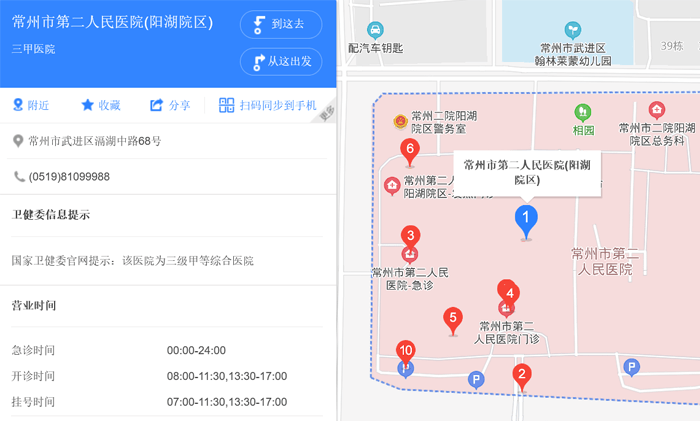The image size is (700, 421).
Task: Click the 门诊 hospital icon under marker 4
Action: tap(506, 308)
